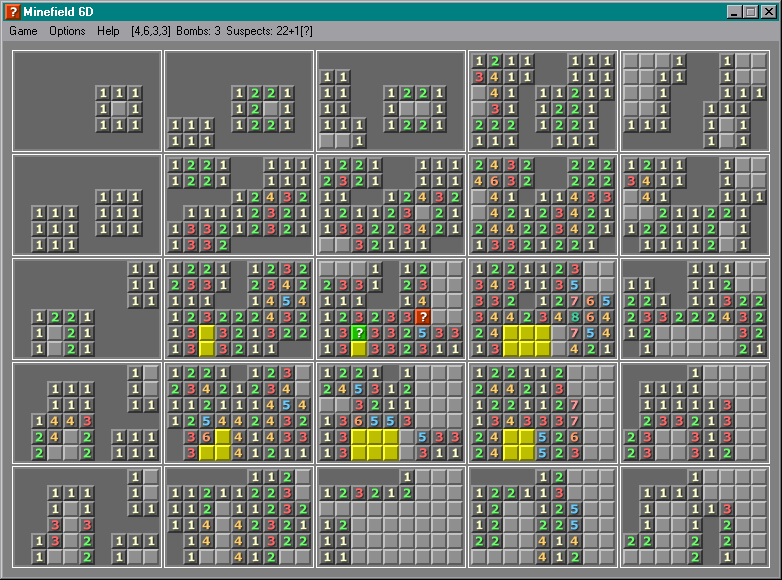Select the upper yellow flag in third-row second board
The image size is (782, 580).
207,333
